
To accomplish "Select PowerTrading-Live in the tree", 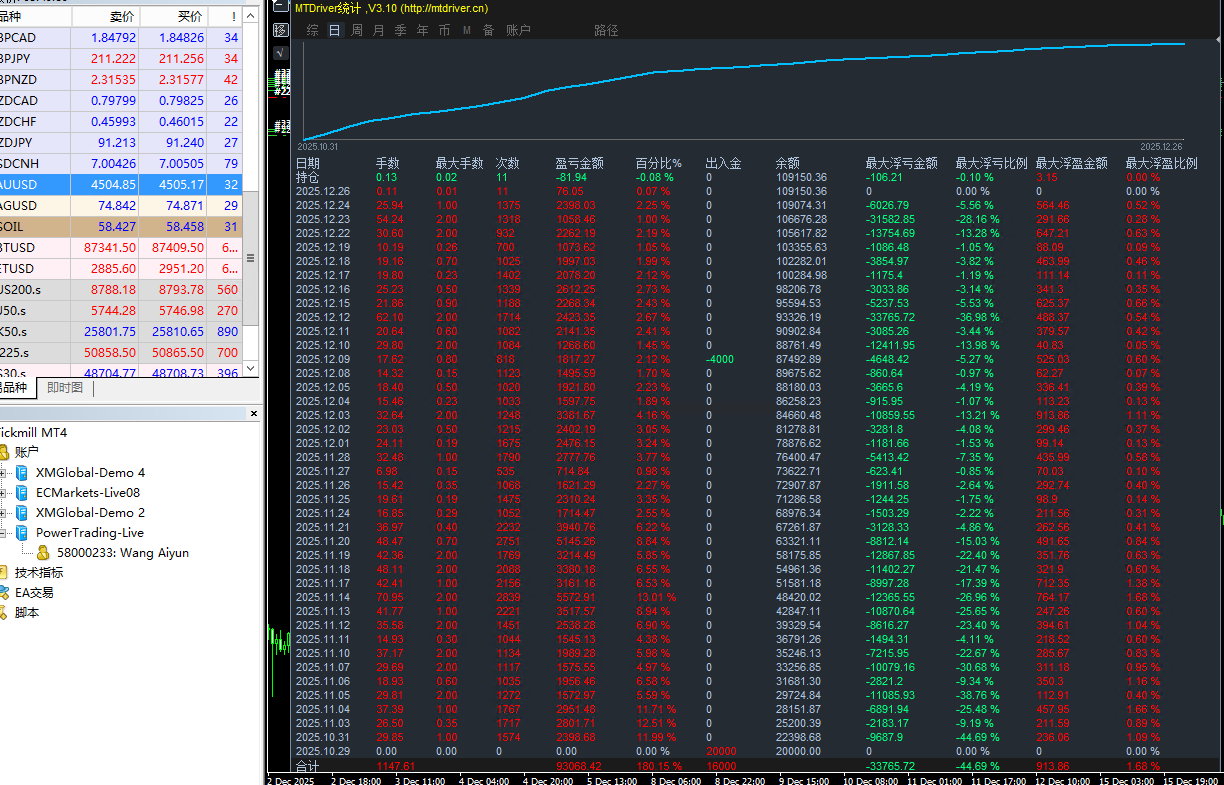I will pos(90,533).
